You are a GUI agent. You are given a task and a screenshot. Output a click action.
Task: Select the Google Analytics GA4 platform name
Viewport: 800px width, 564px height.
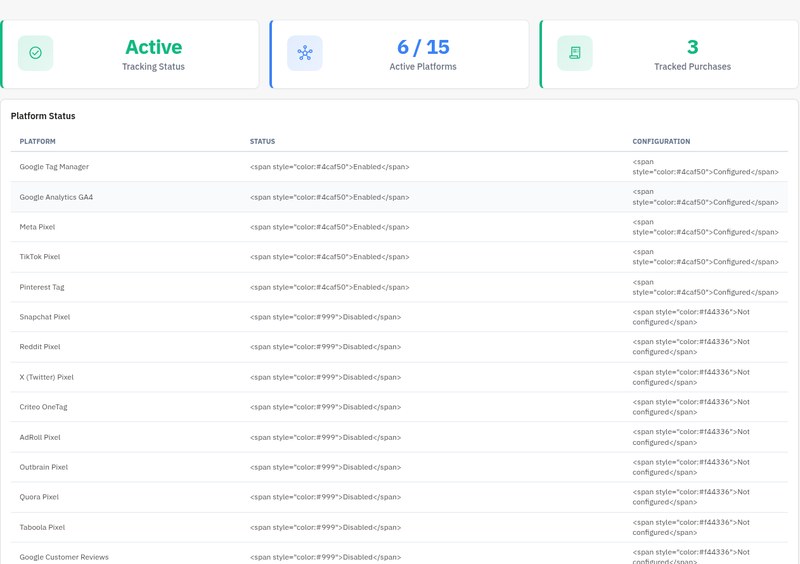[x=56, y=197]
